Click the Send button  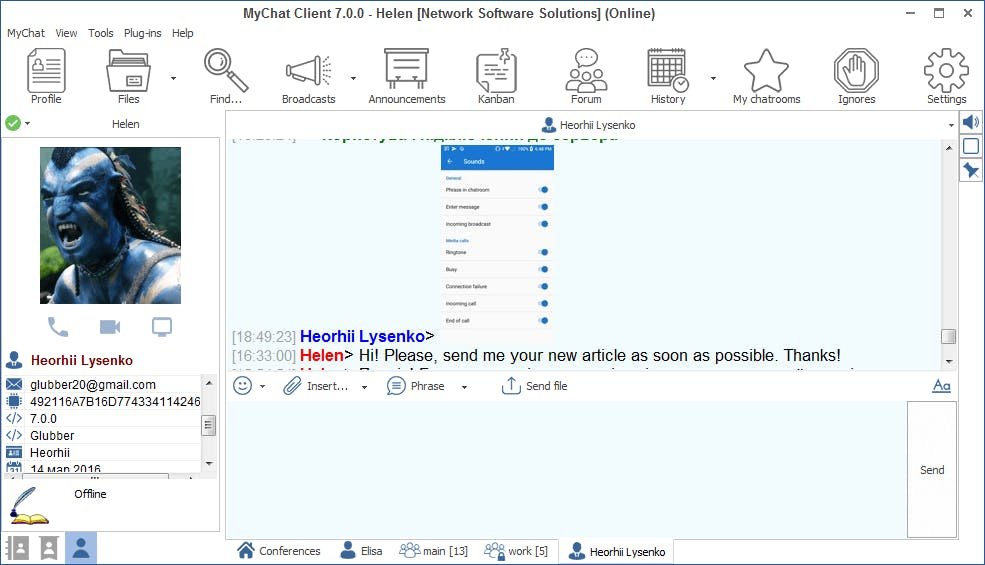pyautogui.click(x=932, y=469)
